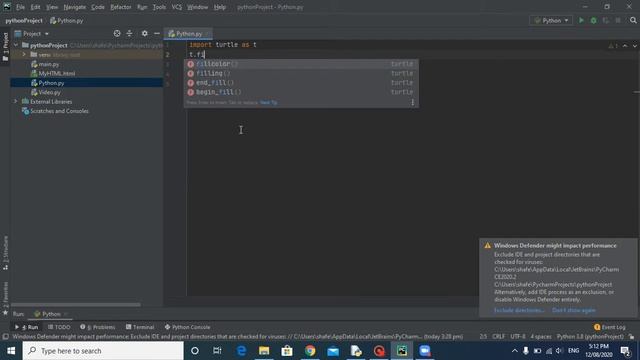Viewport: 640px width, 360px height.
Task: Click 4 spaces indent setting
Action: coord(541,336)
